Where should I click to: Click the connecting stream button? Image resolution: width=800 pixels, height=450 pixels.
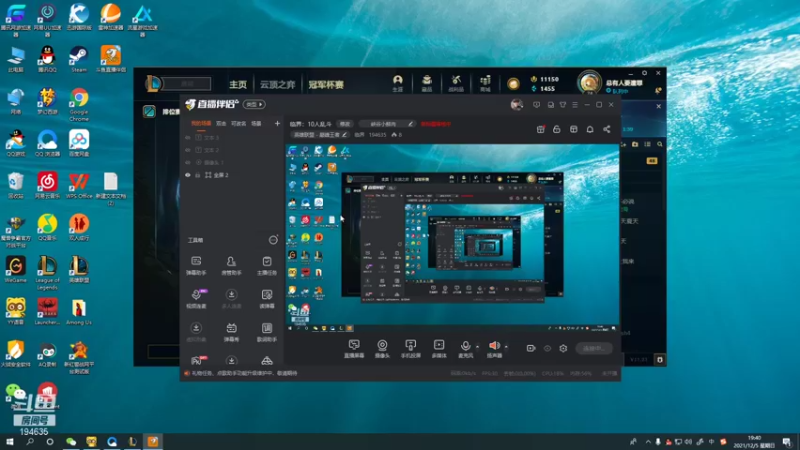pos(594,348)
